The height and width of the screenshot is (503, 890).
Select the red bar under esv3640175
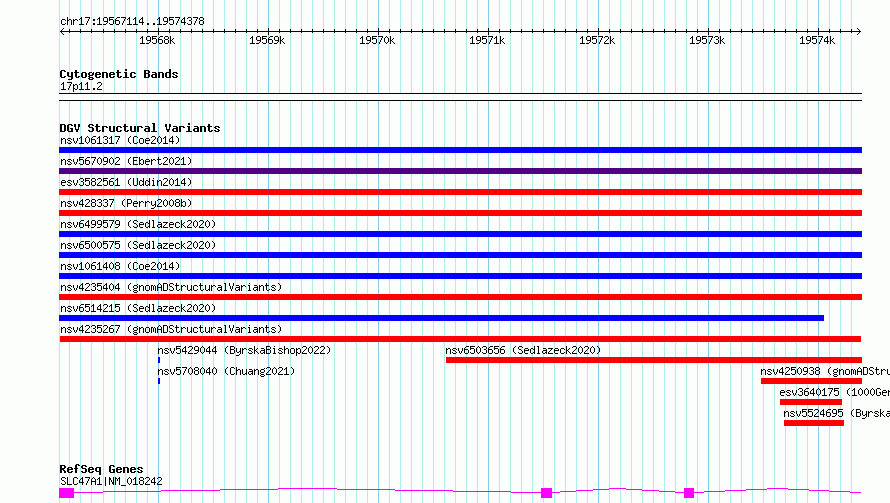pos(811,402)
